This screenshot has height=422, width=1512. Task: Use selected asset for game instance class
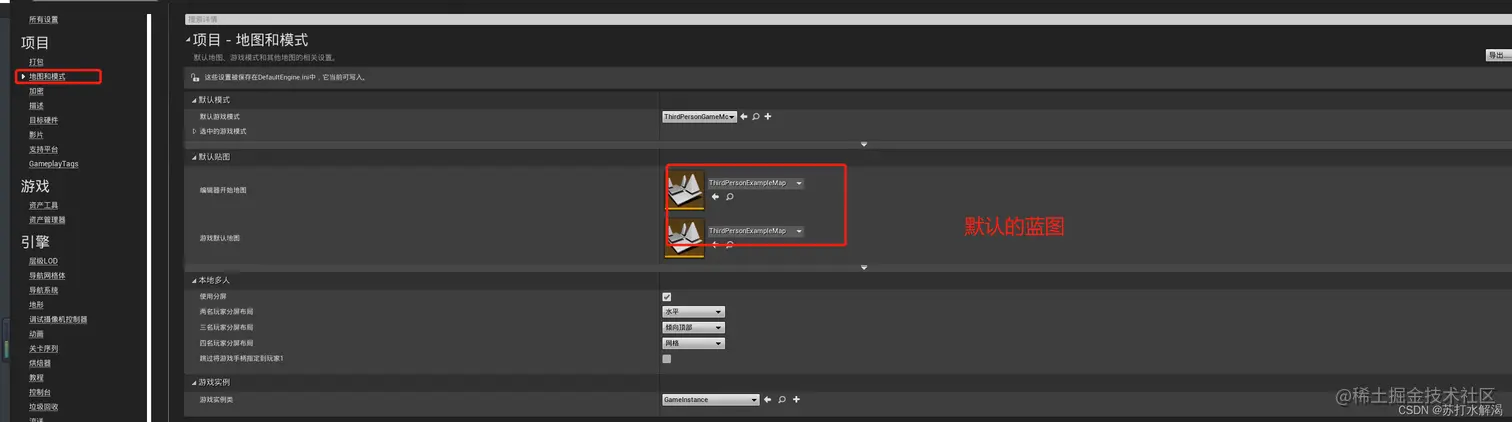(767, 400)
